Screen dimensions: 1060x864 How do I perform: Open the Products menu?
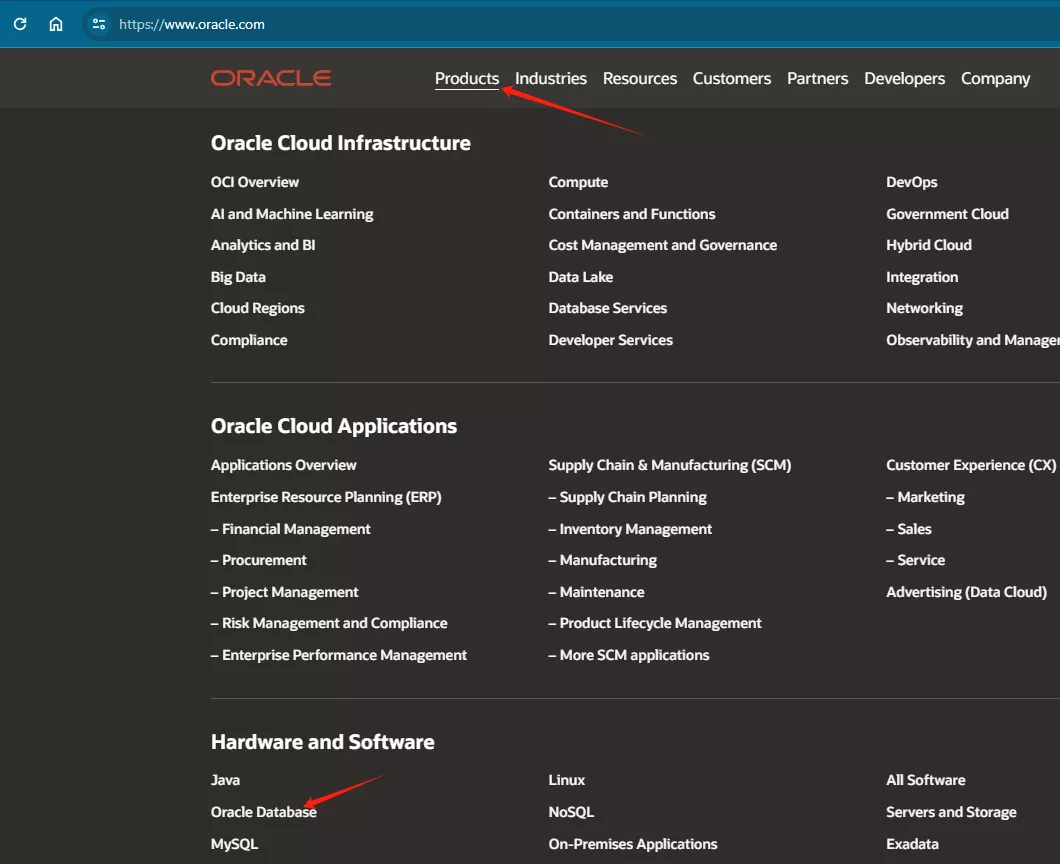click(x=467, y=78)
